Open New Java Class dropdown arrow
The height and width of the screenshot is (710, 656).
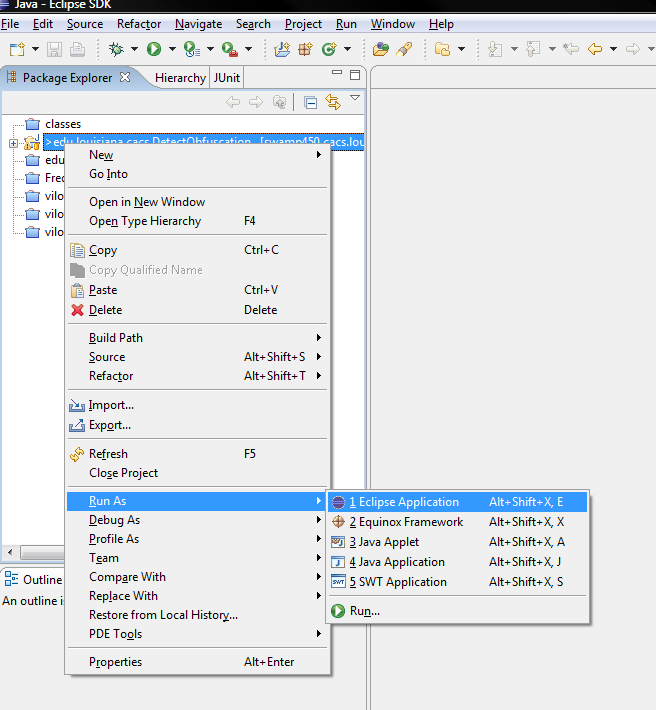click(347, 49)
